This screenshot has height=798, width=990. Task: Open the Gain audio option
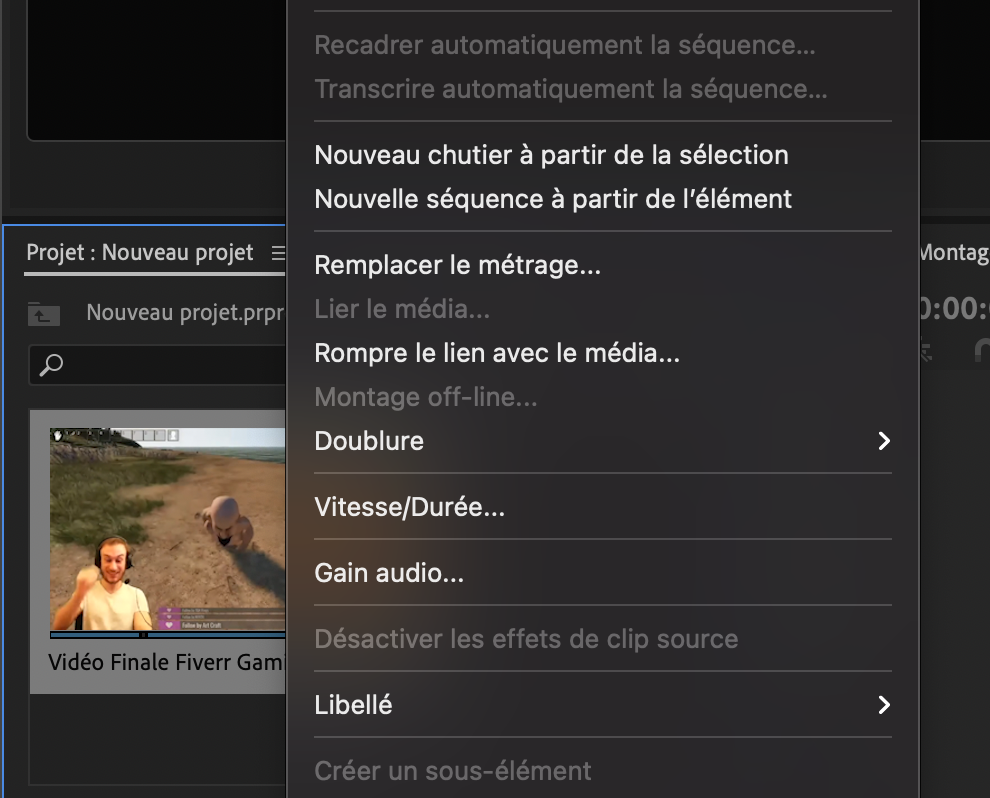pyautogui.click(x=389, y=574)
